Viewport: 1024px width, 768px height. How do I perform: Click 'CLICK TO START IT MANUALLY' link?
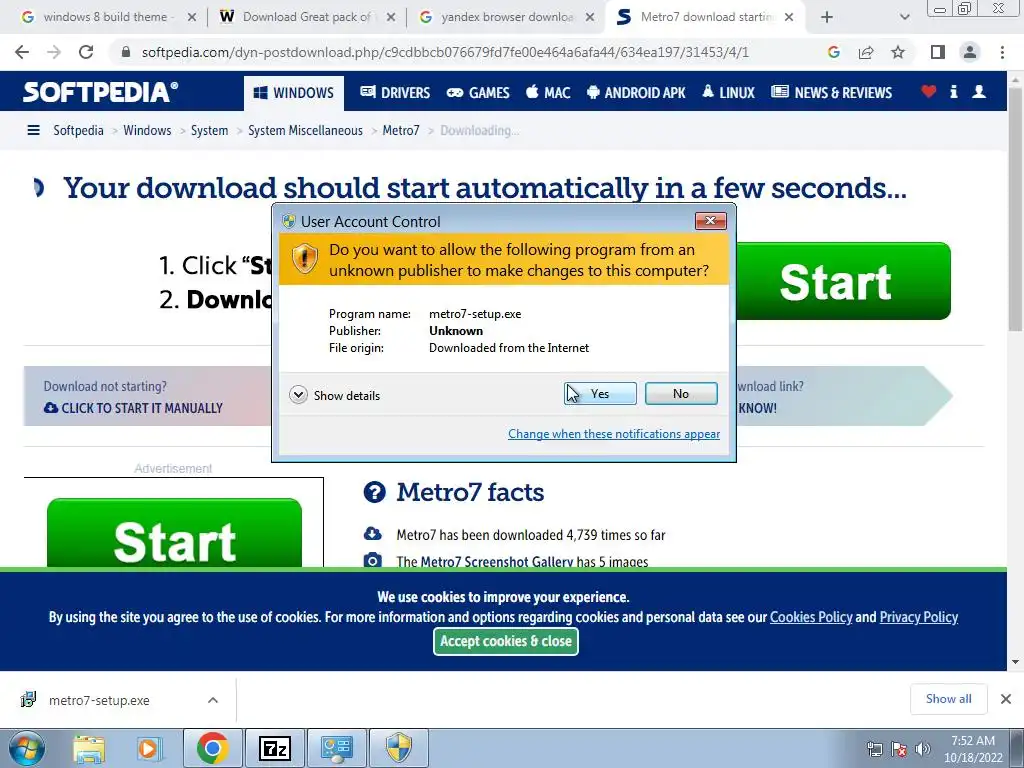(134, 408)
